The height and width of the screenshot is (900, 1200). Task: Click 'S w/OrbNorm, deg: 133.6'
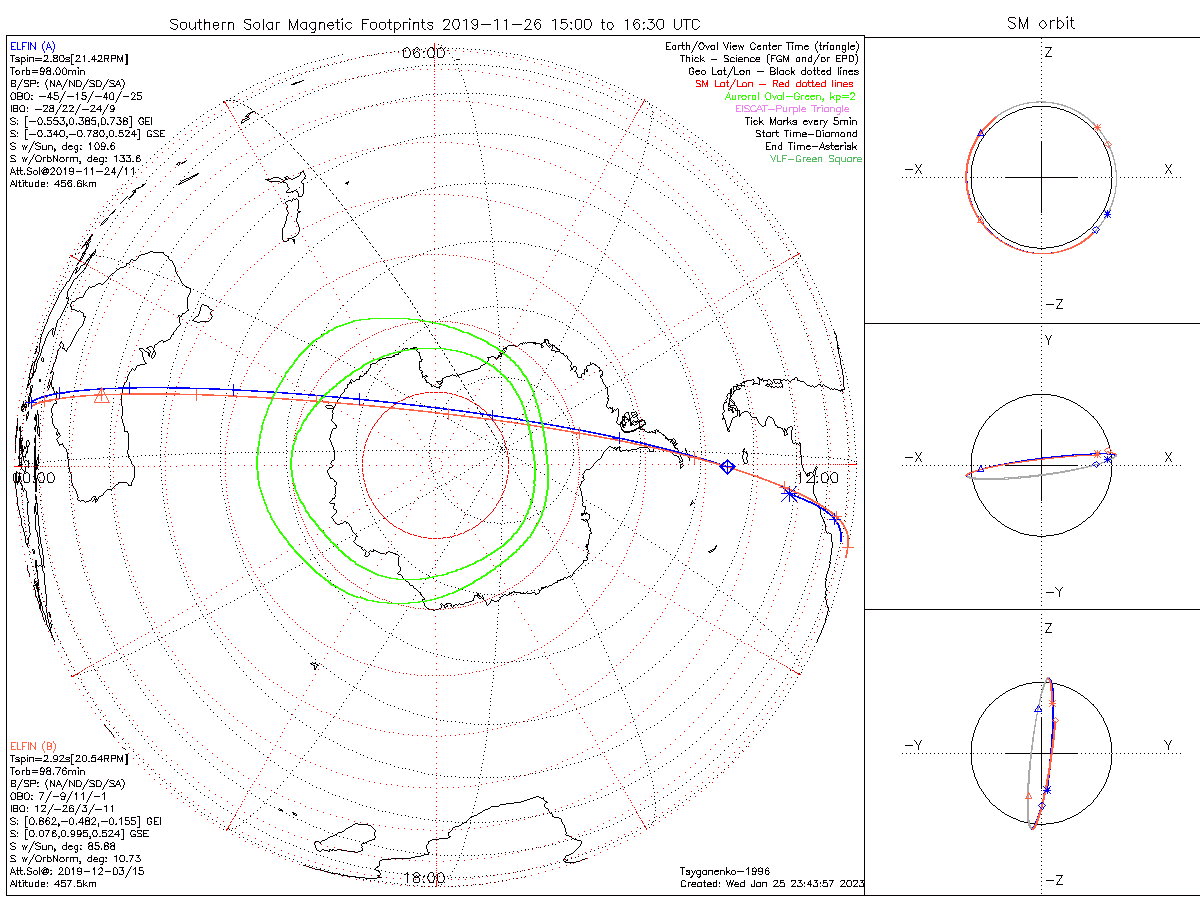pos(75,159)
